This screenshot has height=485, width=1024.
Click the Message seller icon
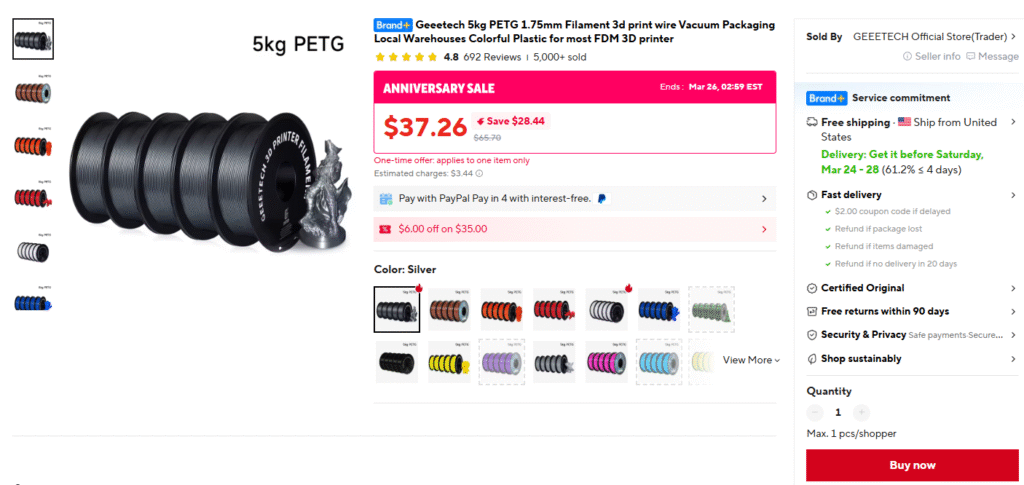[x=971, y=57]
